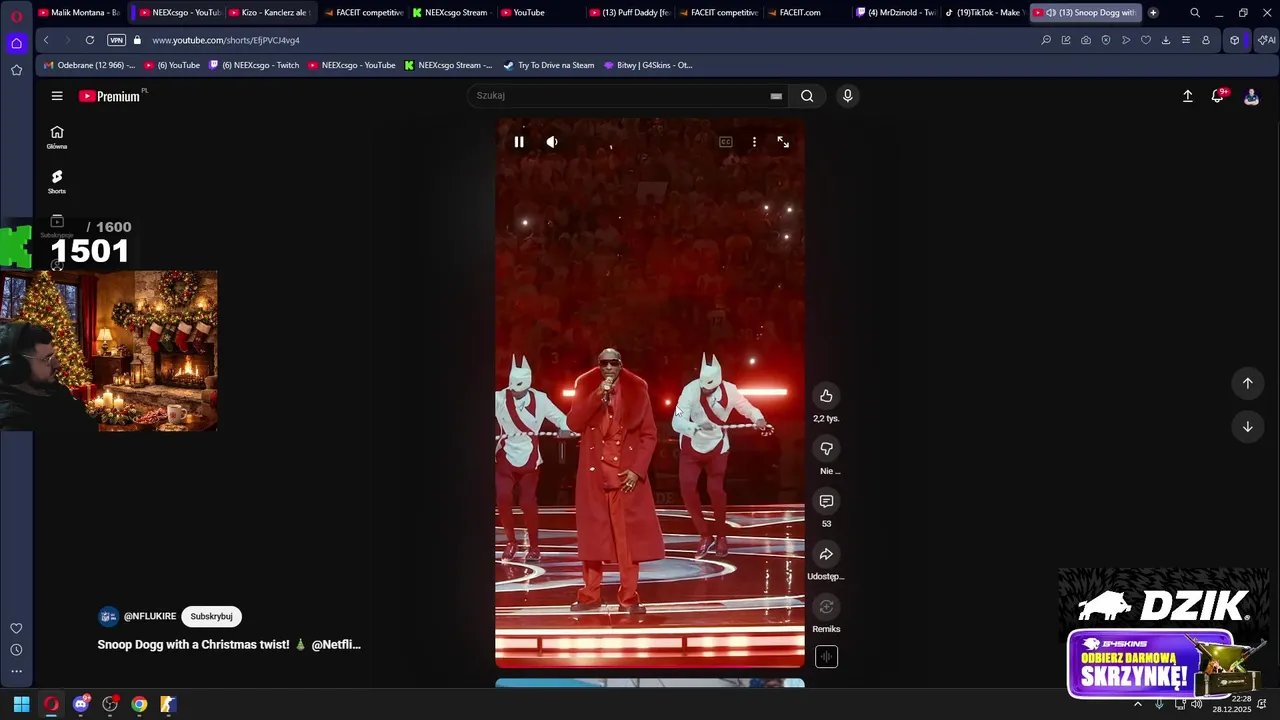This screenshot has height=720, width=1280.
Task: Click the YouTube search magnifier button
Action: pos(807,96)
